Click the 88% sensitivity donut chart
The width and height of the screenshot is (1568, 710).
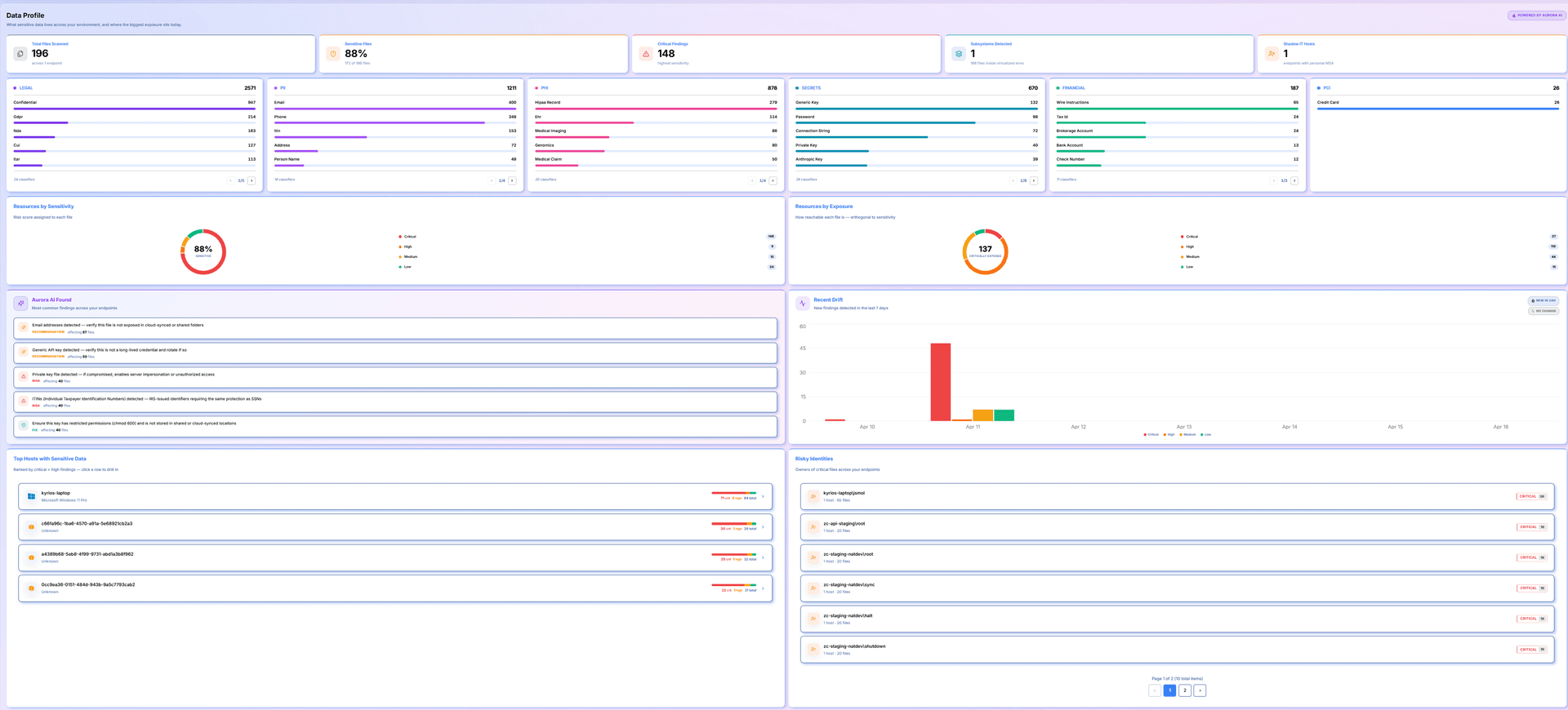tap(203, 251)
